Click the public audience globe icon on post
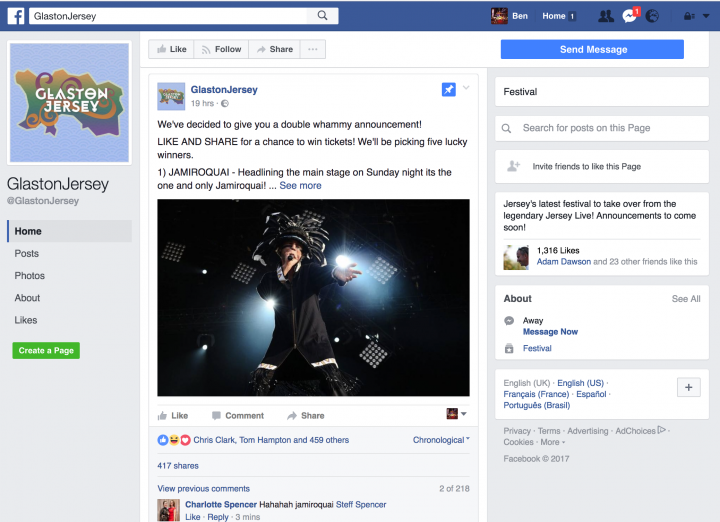The height and width of the screenshot is (522, 720). point(225,103)
